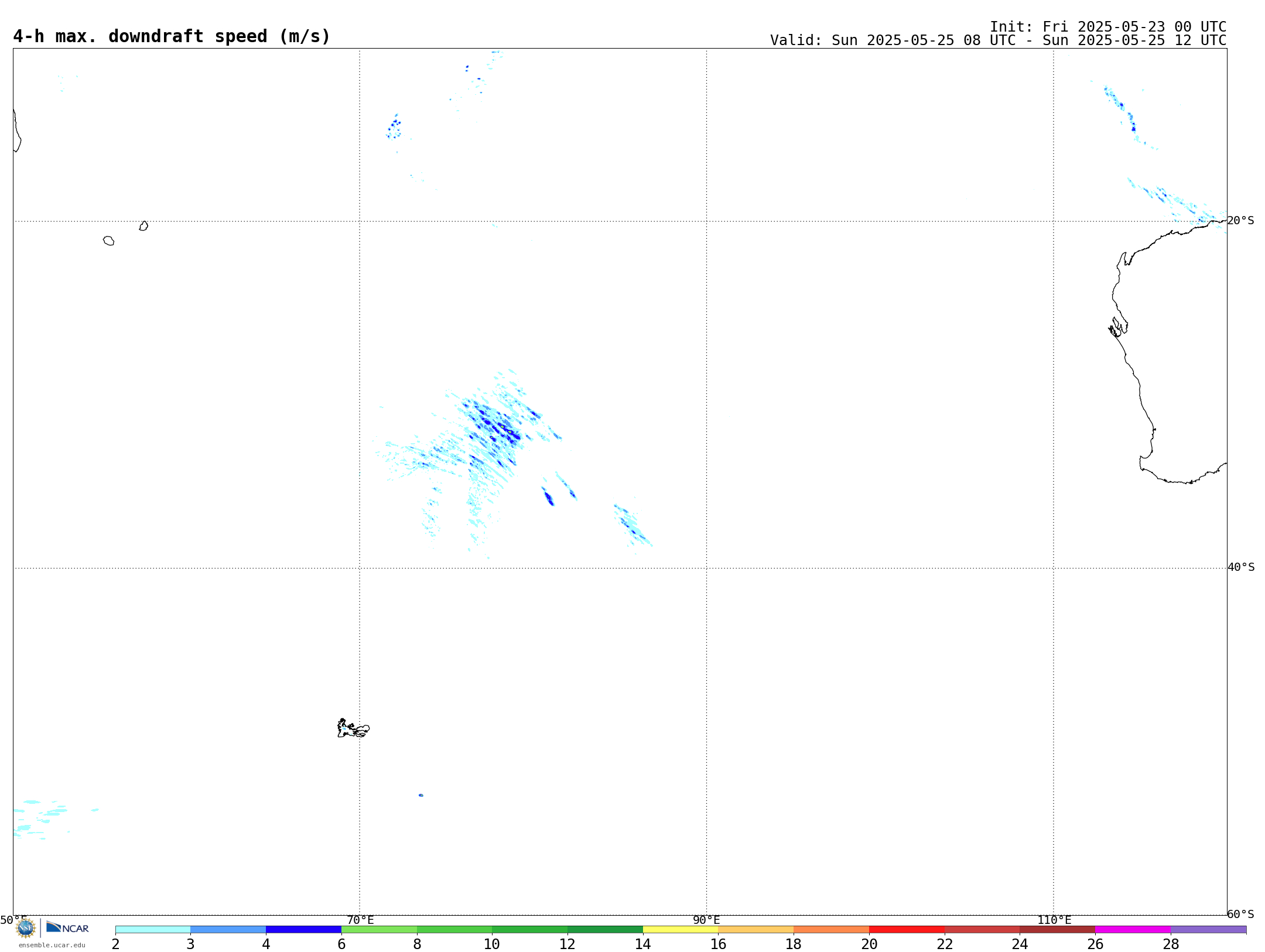
Task: Click the NCAR logo
Action: [67, 927]
